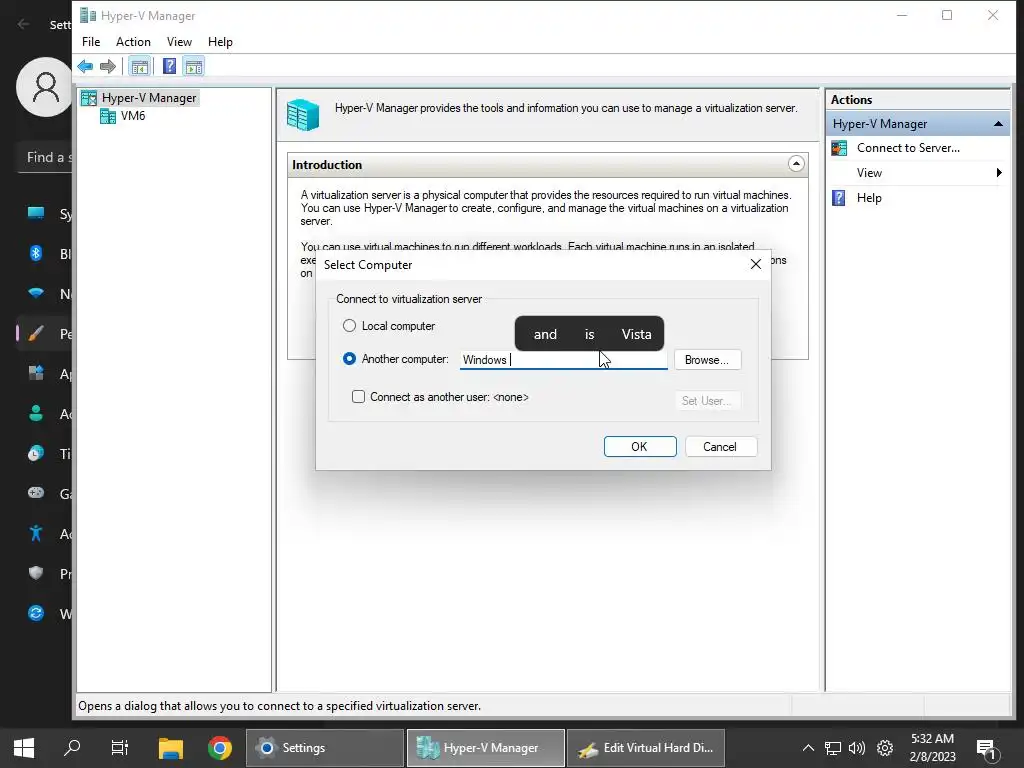The image size is (1024, 768).
Task: Open the View menu
Action: tap(179, 42)
